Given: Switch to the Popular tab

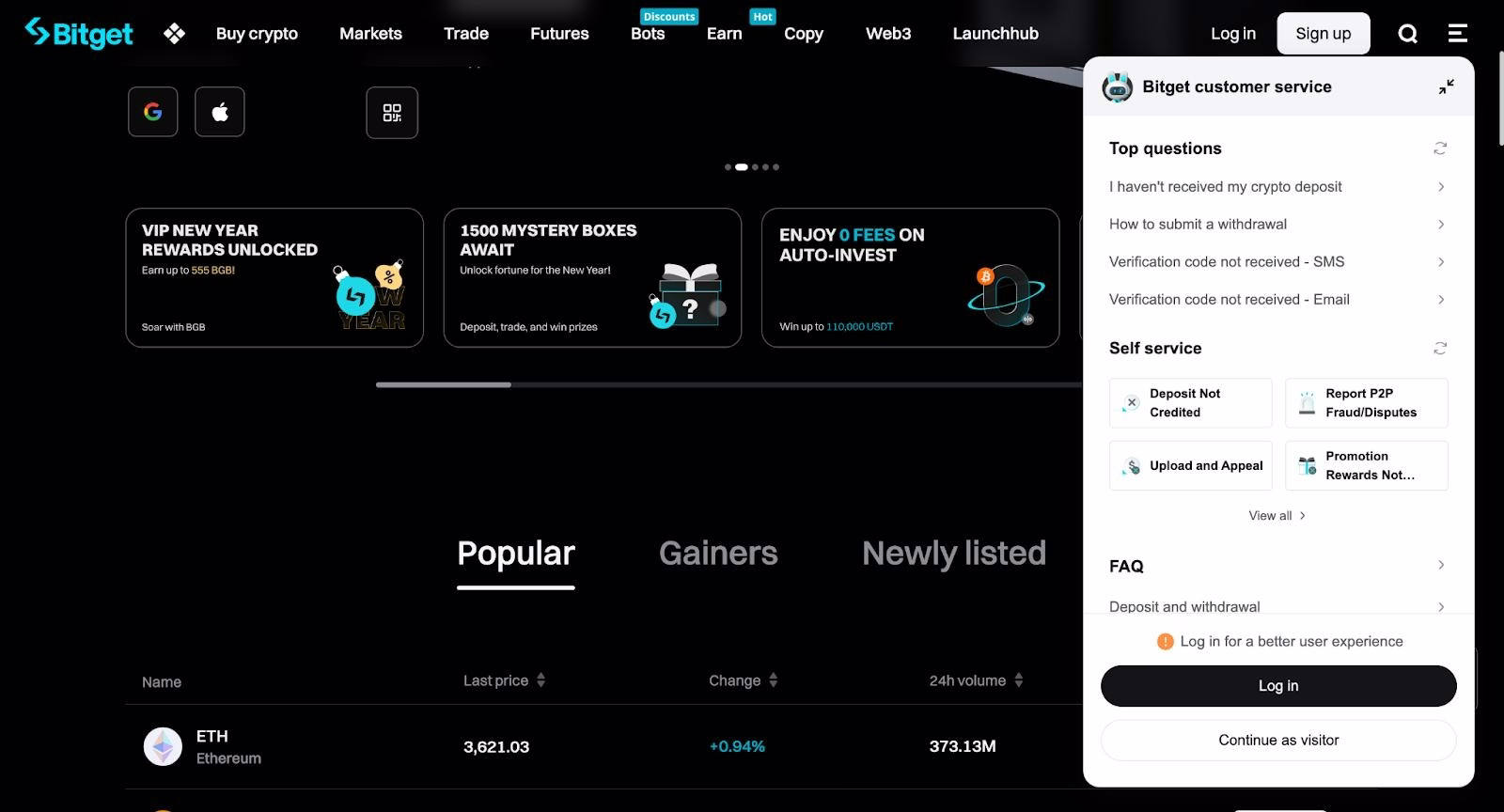Looking at the screenshot, I should point(516,554).
